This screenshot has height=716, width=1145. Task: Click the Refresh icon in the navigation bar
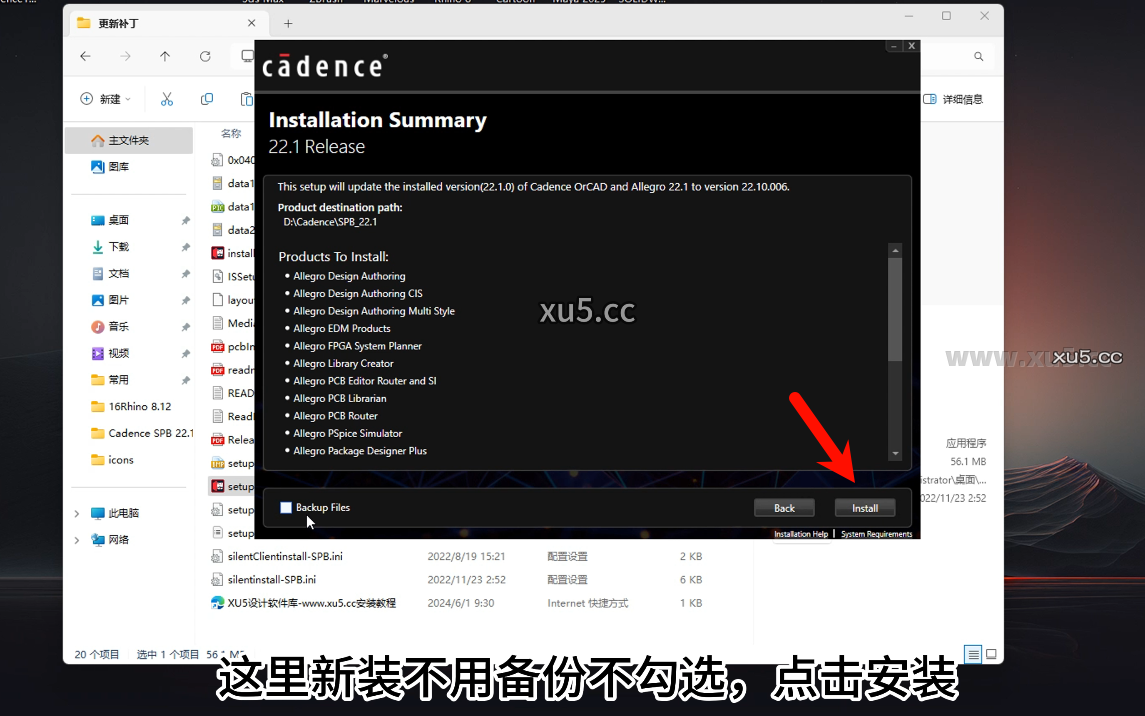205,56
